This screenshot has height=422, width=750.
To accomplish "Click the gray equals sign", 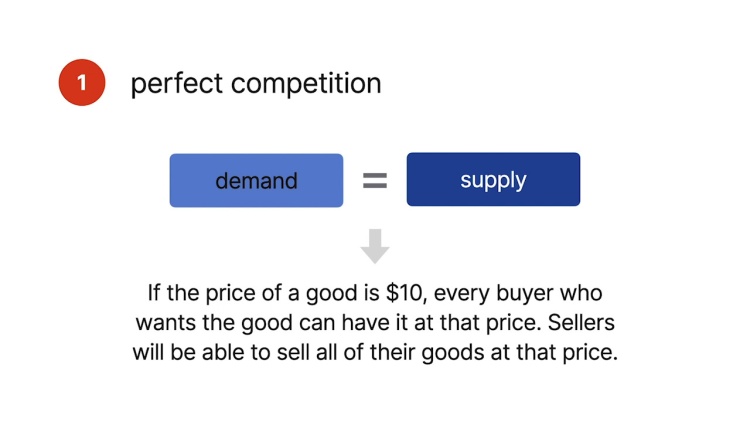I will click(375, 180).
